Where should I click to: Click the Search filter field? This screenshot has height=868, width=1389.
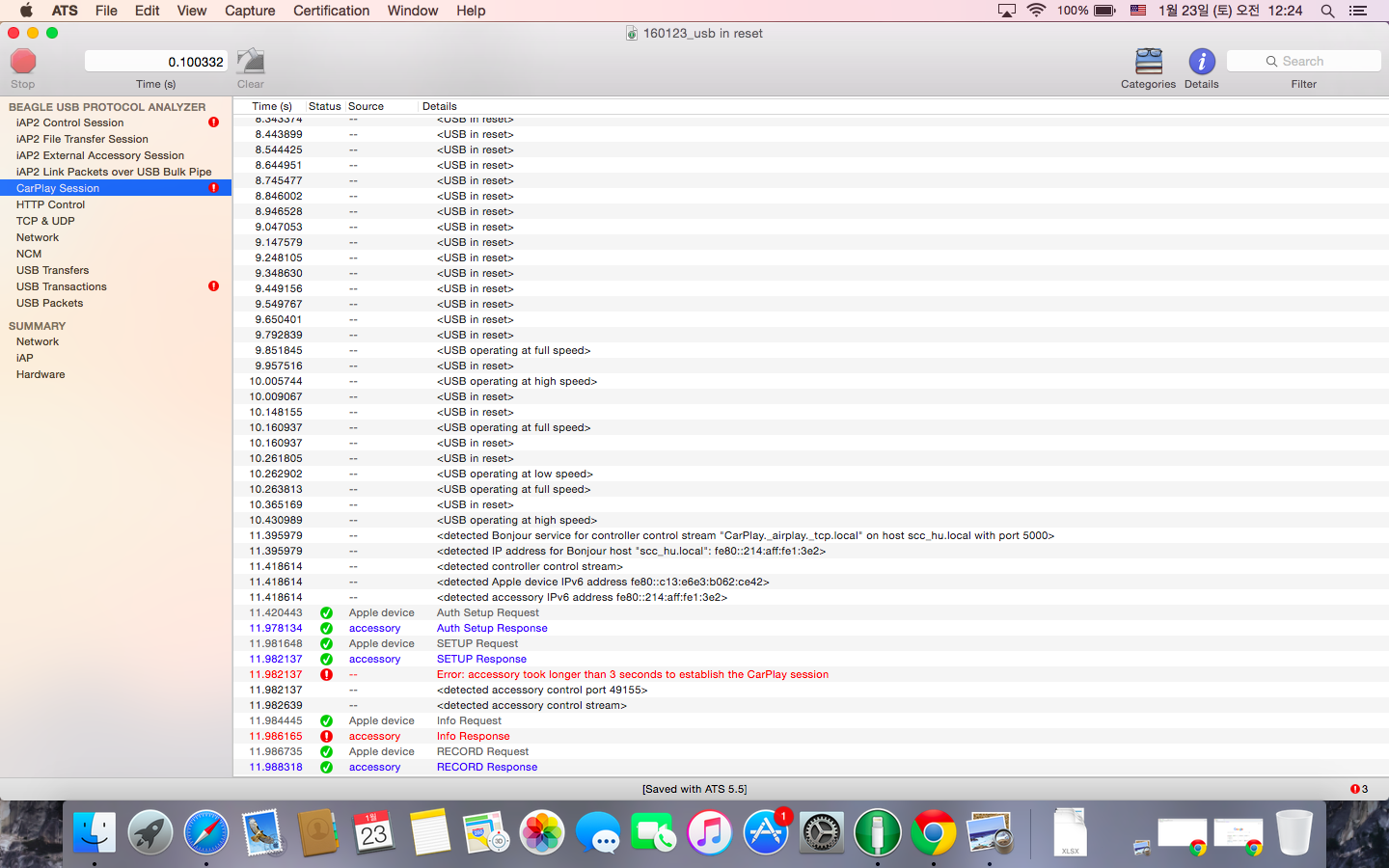coord(1304,61)
